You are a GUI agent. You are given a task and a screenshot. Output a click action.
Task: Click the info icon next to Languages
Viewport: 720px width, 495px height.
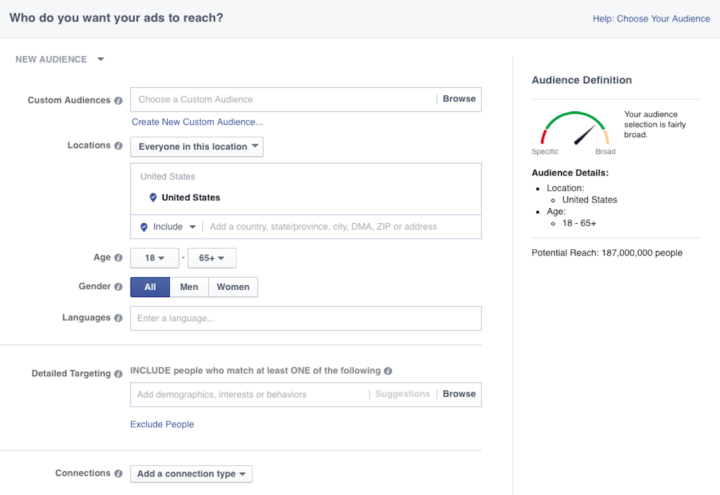pos(119,318)
